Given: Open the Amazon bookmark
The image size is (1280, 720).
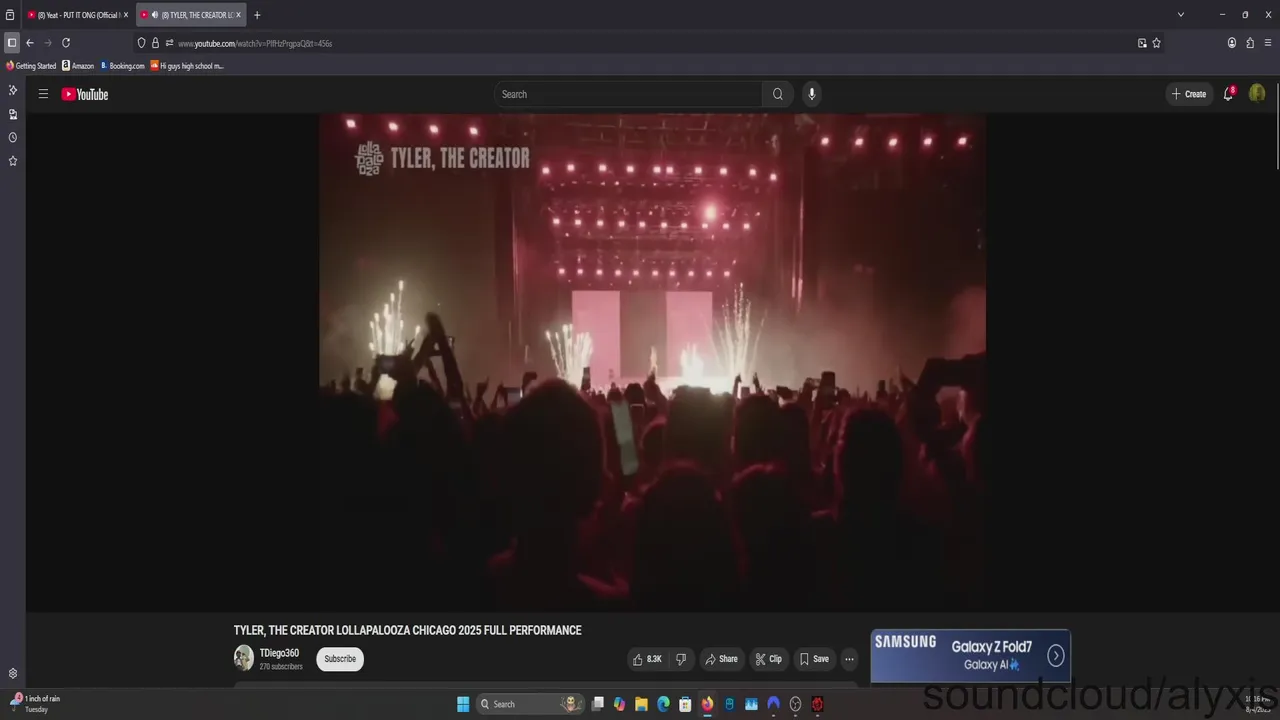Looking at the screenshot, I should point(78,66).
